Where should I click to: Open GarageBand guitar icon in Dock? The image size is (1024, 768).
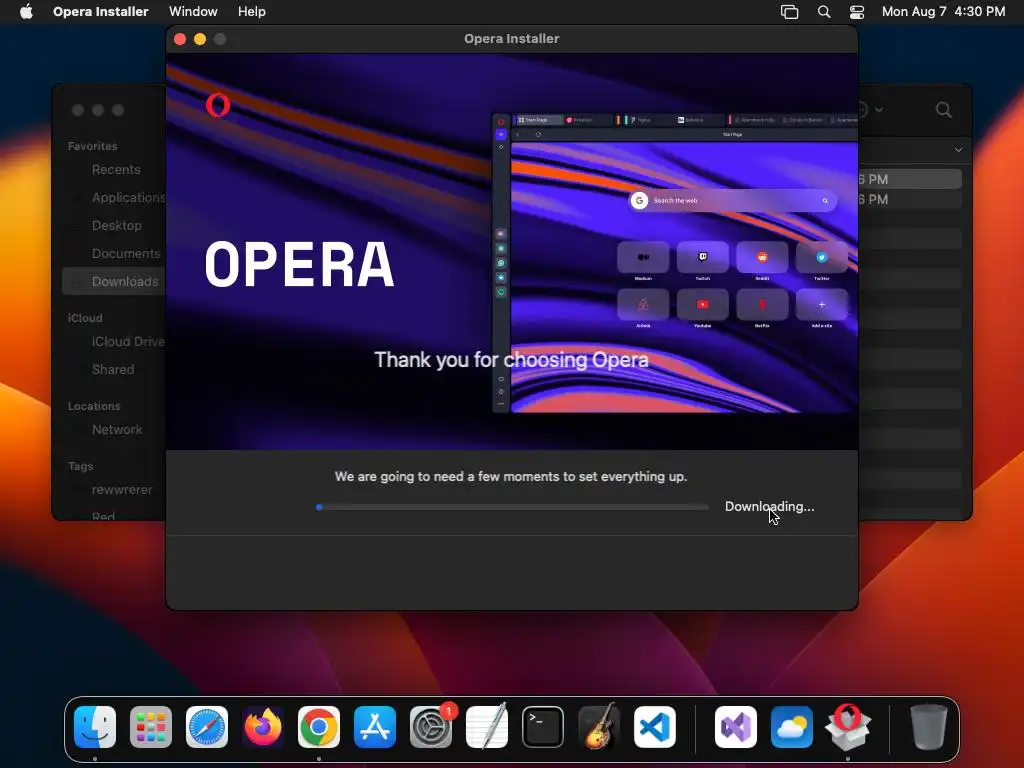pyautogui.click(x=599, y=727)
